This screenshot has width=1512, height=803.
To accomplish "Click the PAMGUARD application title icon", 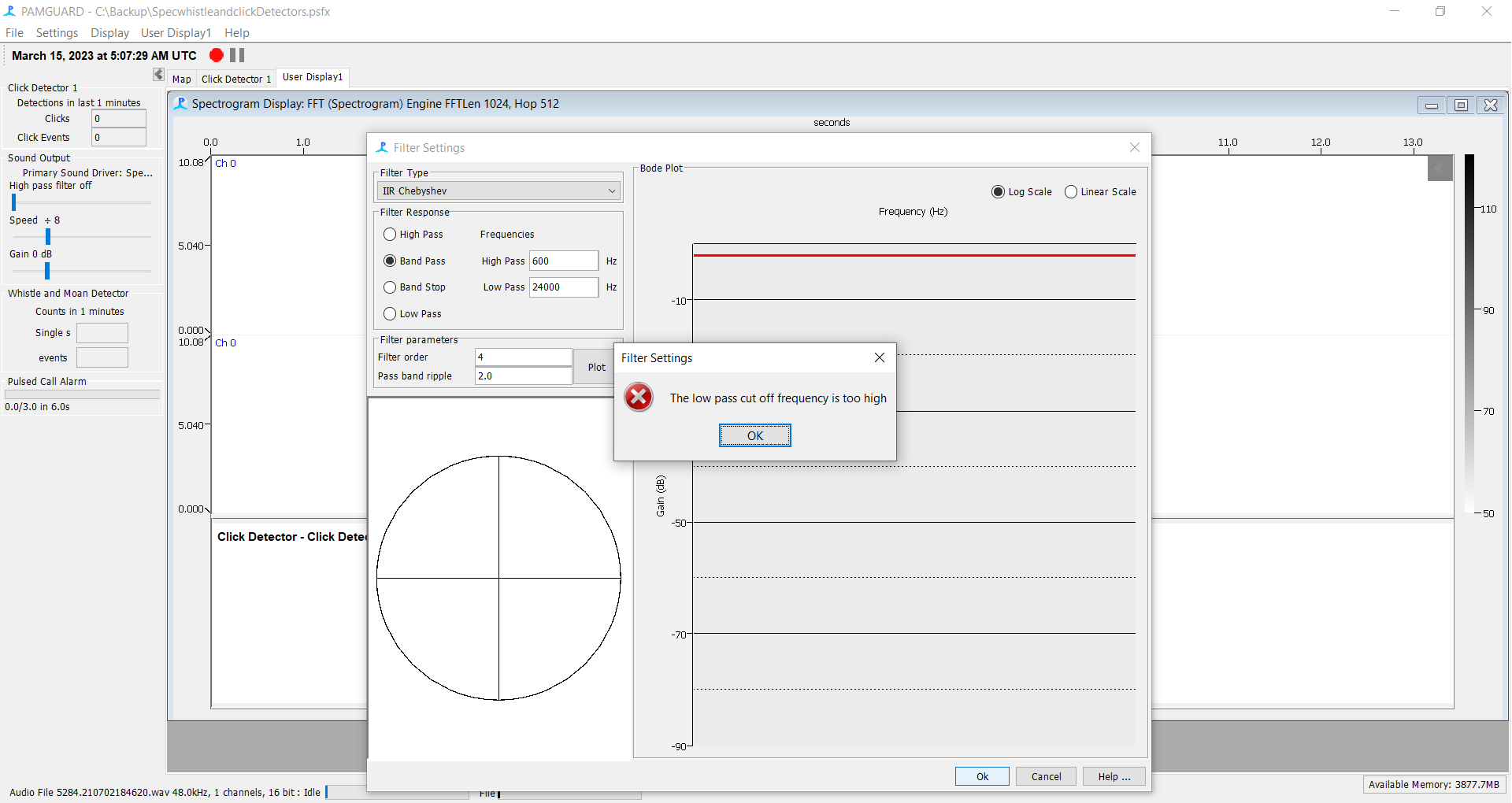I will click(x=9, y=11).
